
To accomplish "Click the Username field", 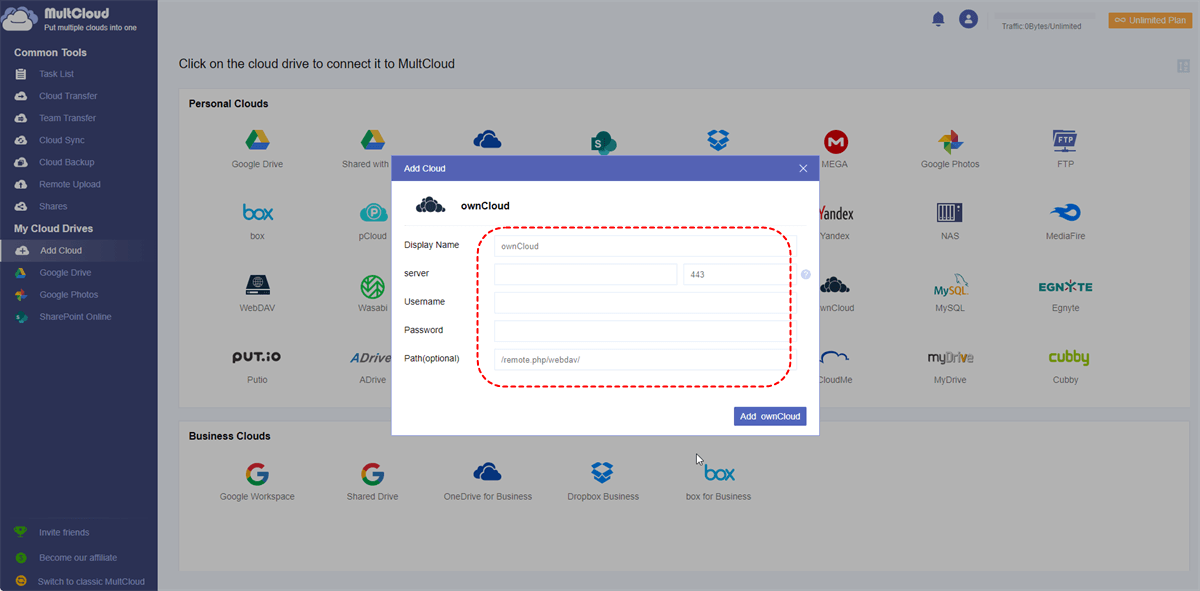I will [643, 302].
